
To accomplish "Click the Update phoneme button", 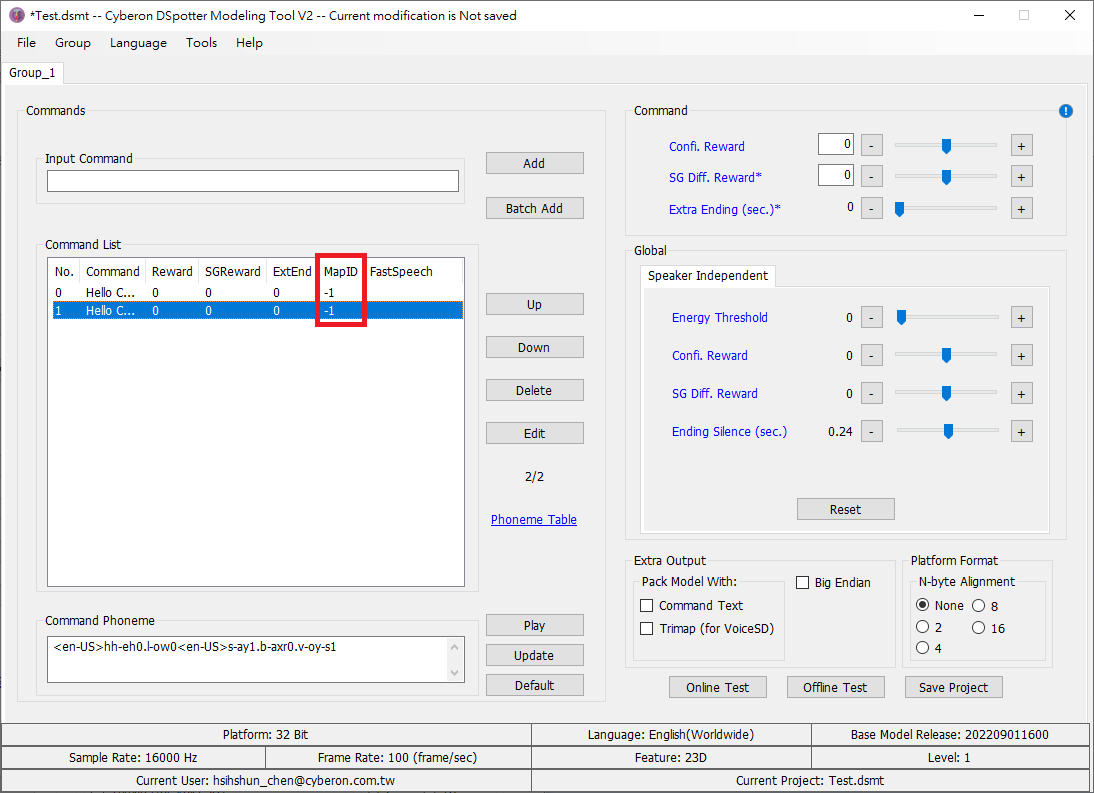I will (x=534, y=656).
